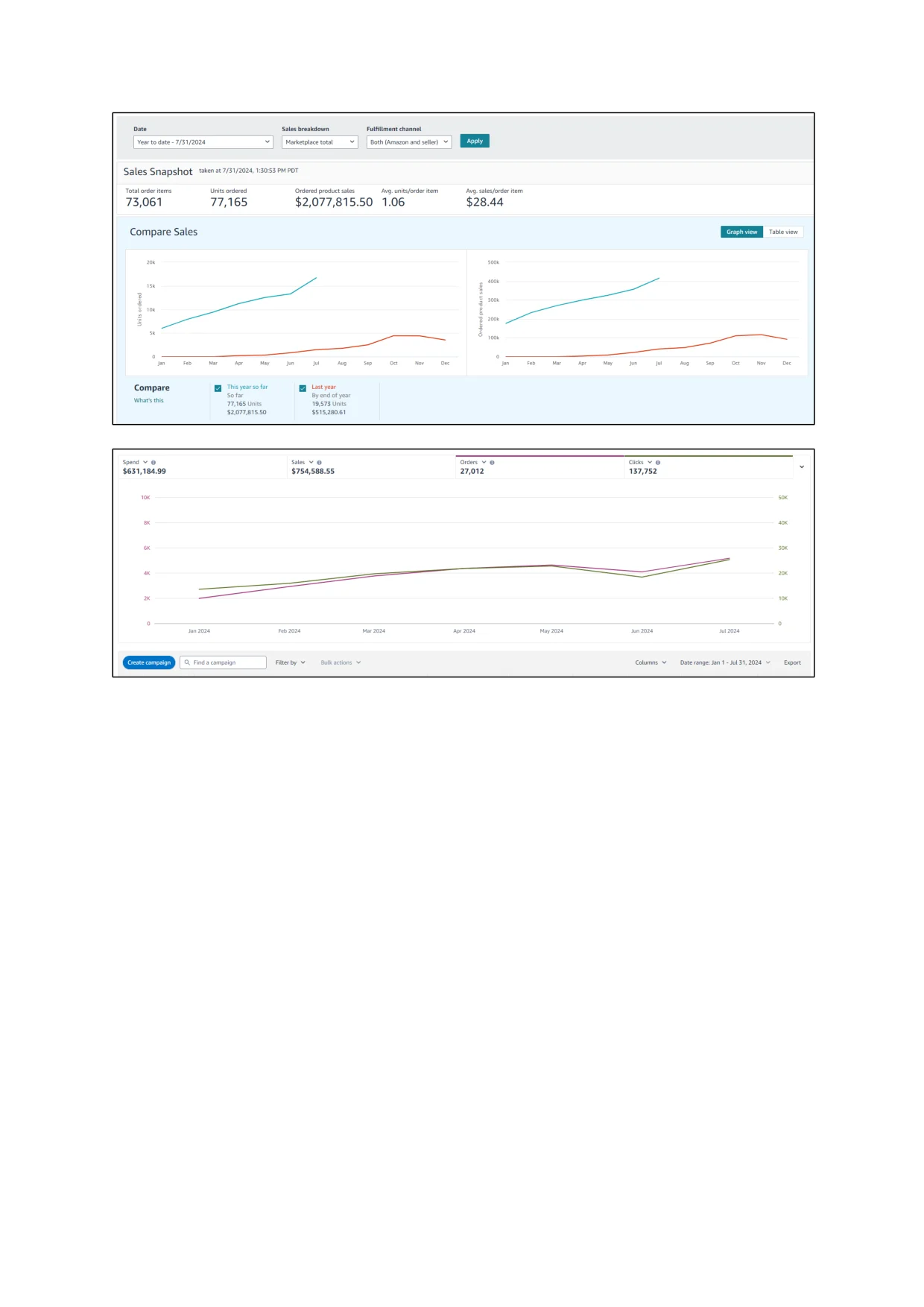
Task: Select the '$515,280.61' last year sales text
Action: coord(329,412)
